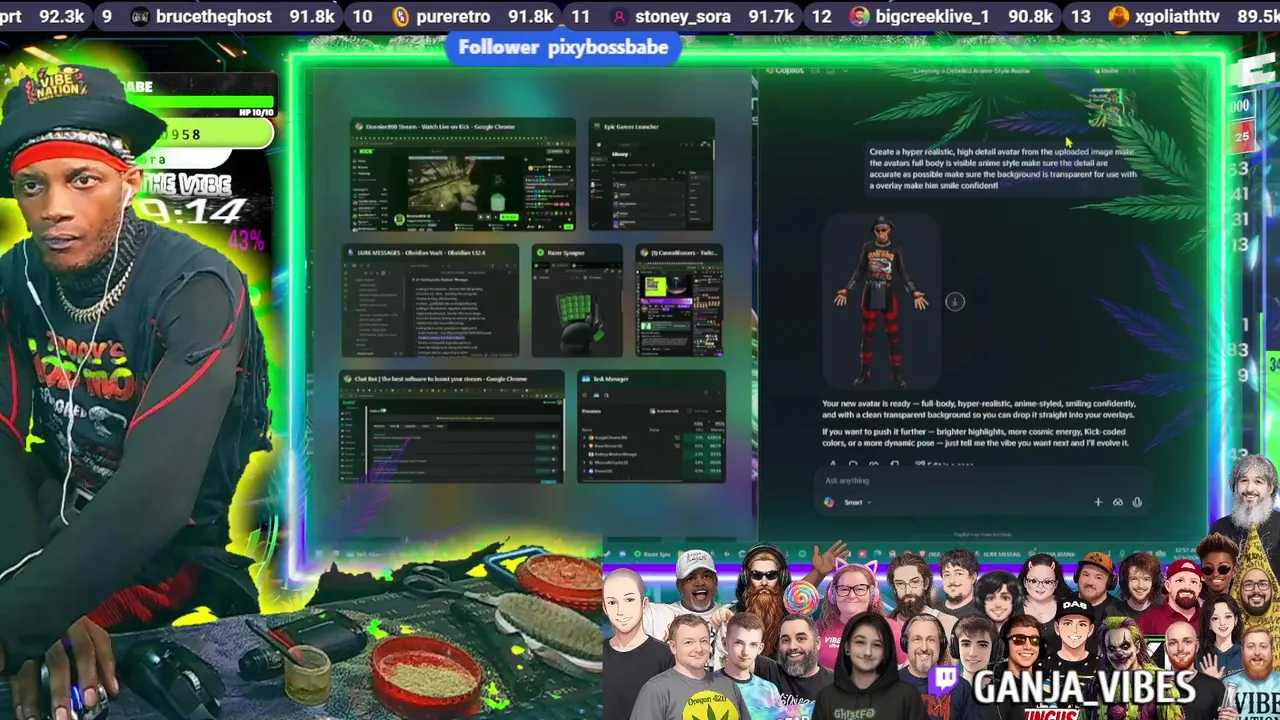Click the Copilot Vision glasses icon
The image size is (1280, 720).
point(1118,502)
